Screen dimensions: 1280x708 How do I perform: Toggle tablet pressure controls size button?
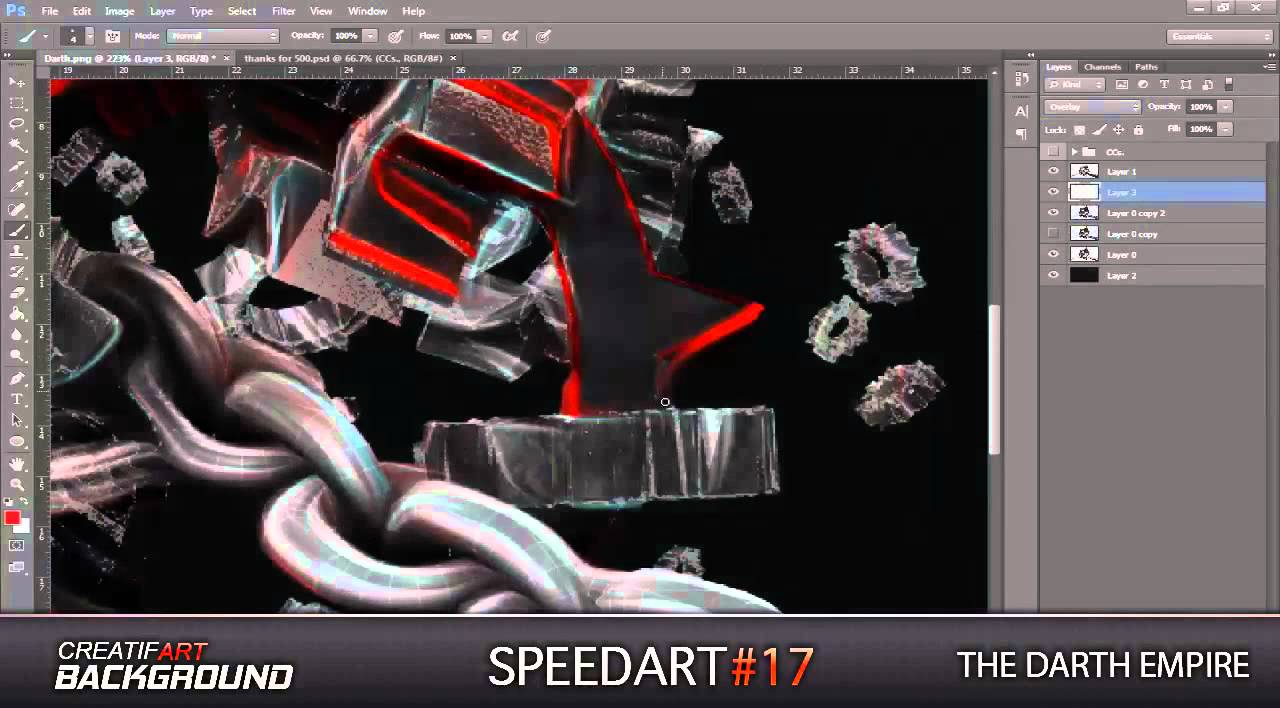click(543, 36)
